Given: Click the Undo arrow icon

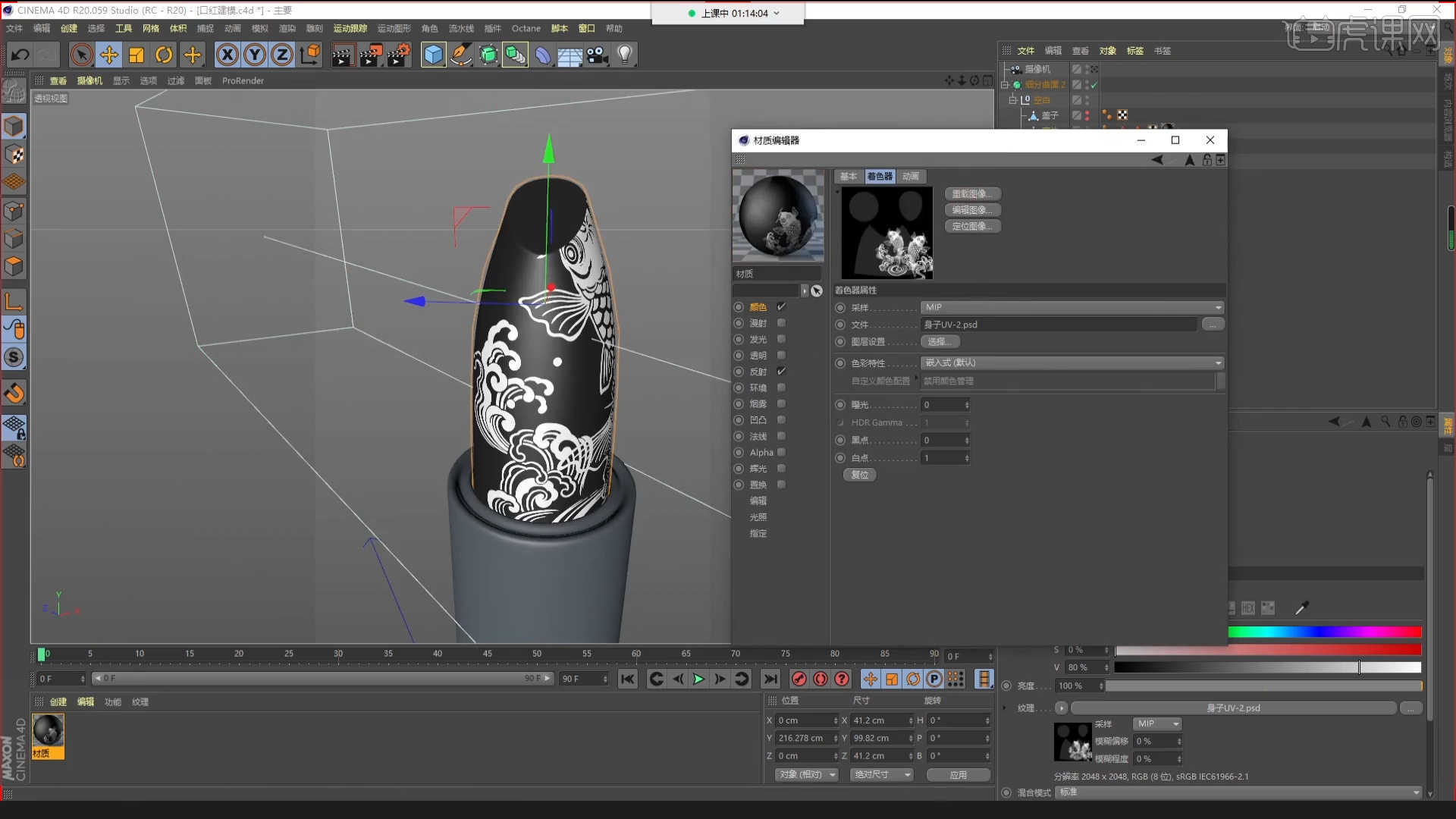Looking at the screenshot, I should (x=20, y=55).
